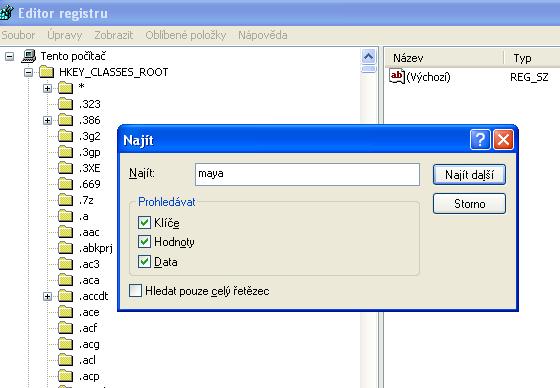Enable Hledat pouze celý řetězec option
The image size is (560, 388).
pos(135,290)
